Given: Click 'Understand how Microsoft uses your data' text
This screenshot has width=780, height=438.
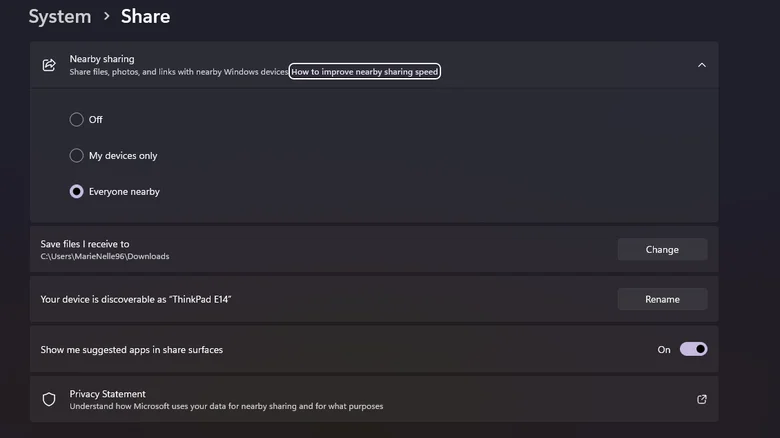Looking at the screenshot, I should coord(226,406).
